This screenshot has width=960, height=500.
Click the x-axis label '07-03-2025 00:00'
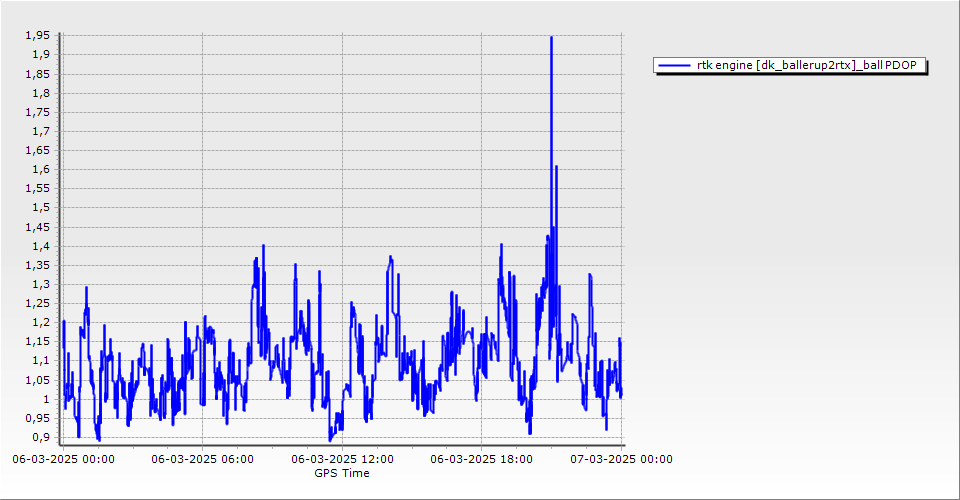coord(621,459)
